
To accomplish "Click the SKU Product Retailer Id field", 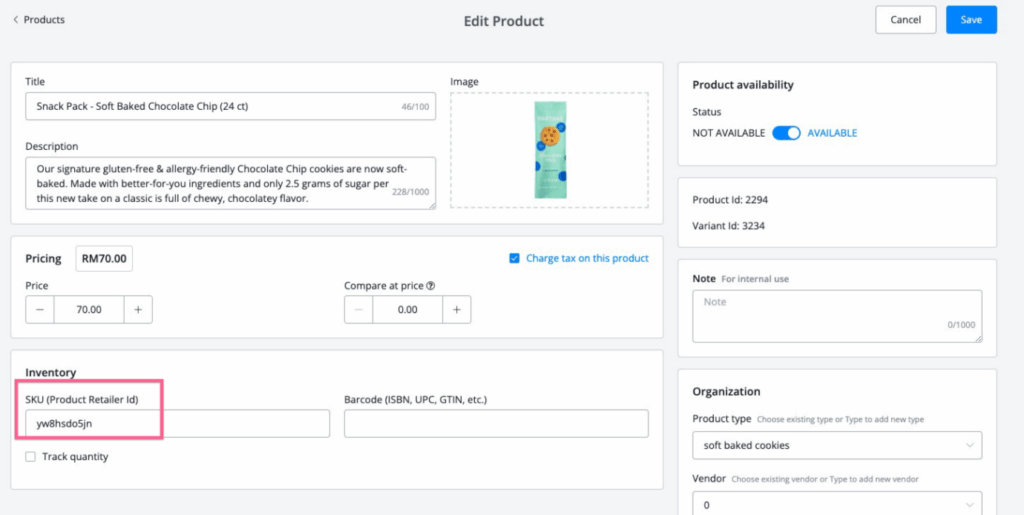I will [177, 424].
